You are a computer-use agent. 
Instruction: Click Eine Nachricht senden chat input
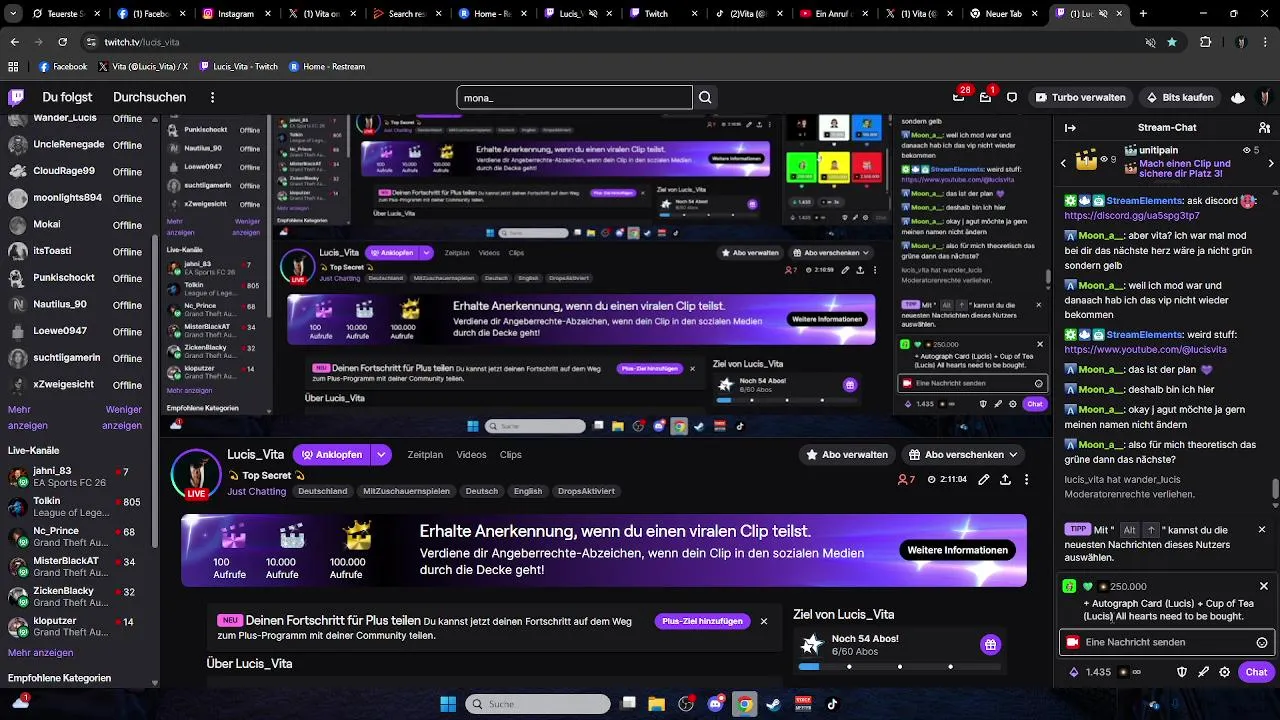coord(1166,642)
